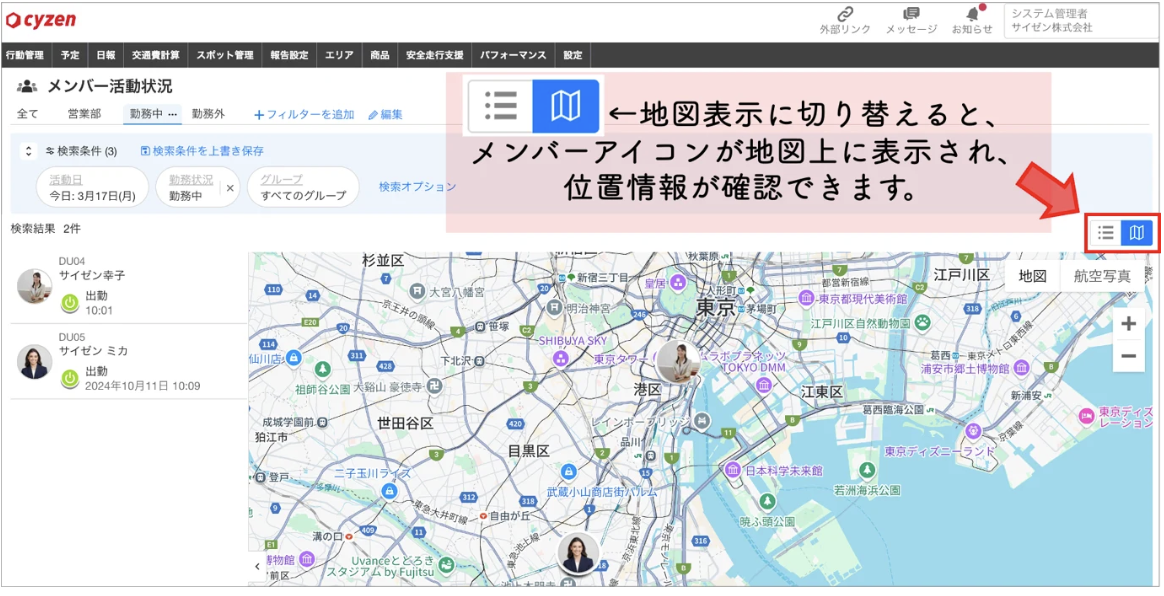Click 浦安市郷土博物館 map pin
1164x596 pixels.
point(1022,368)
